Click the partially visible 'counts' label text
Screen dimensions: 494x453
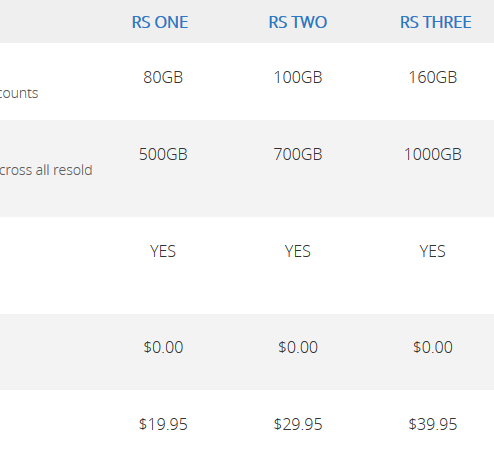pyautogui.click(x=19, y=93)
